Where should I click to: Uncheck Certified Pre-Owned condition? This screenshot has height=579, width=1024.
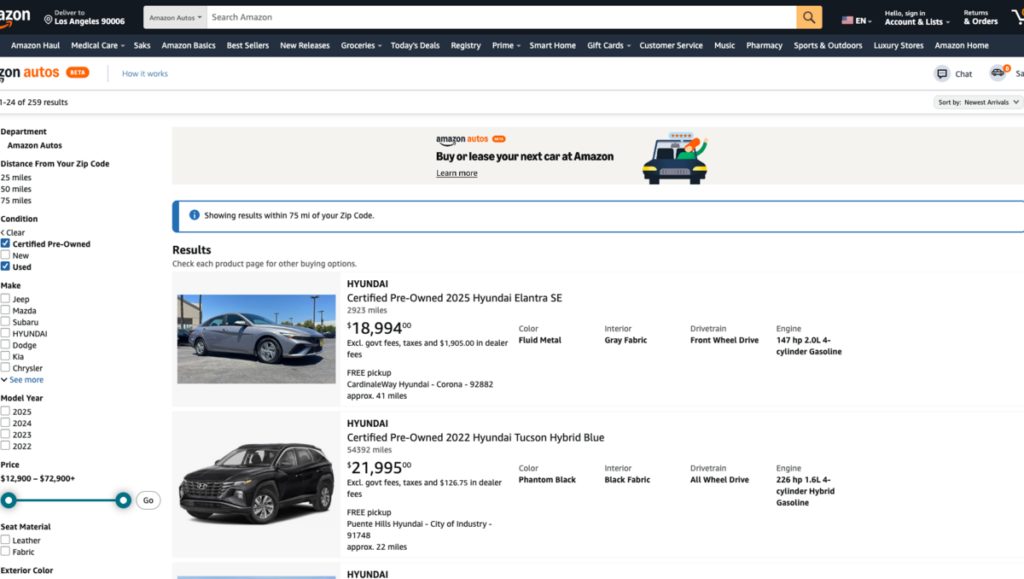[x=5, y=243]
